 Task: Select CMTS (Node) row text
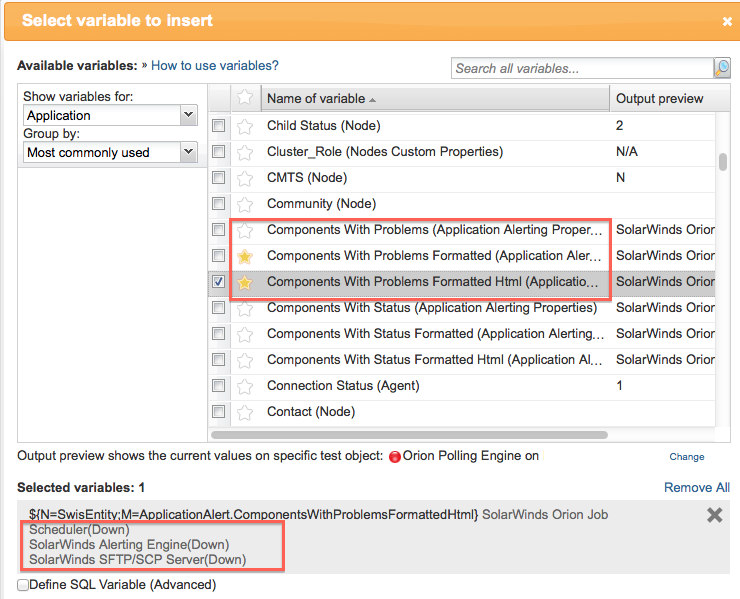pyautogui.click(x=307, y=177)
